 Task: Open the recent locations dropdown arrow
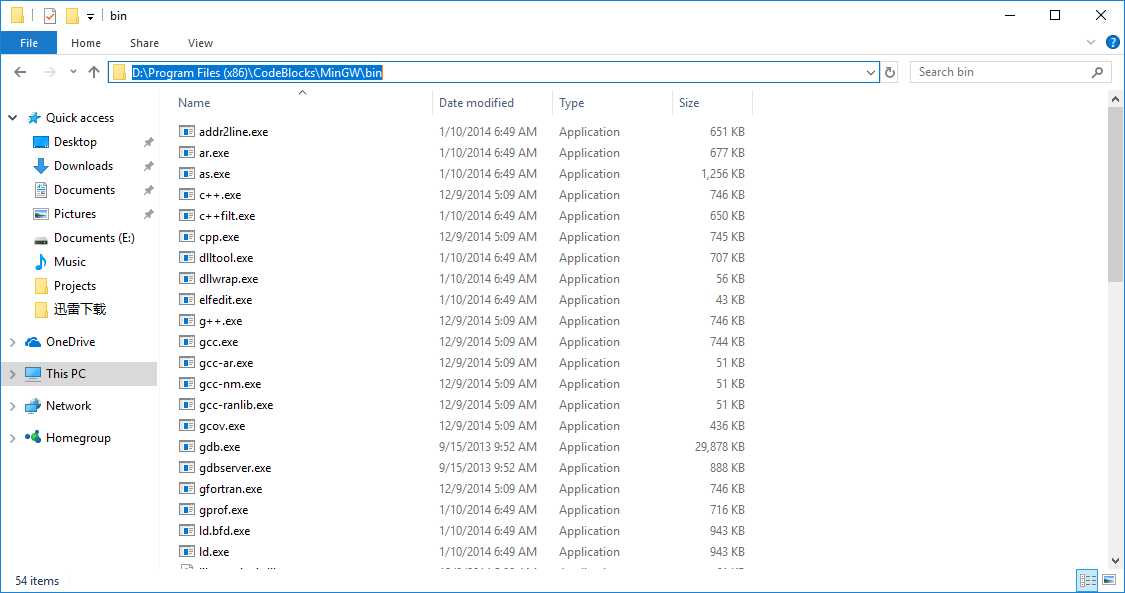(x=73, y=72)
